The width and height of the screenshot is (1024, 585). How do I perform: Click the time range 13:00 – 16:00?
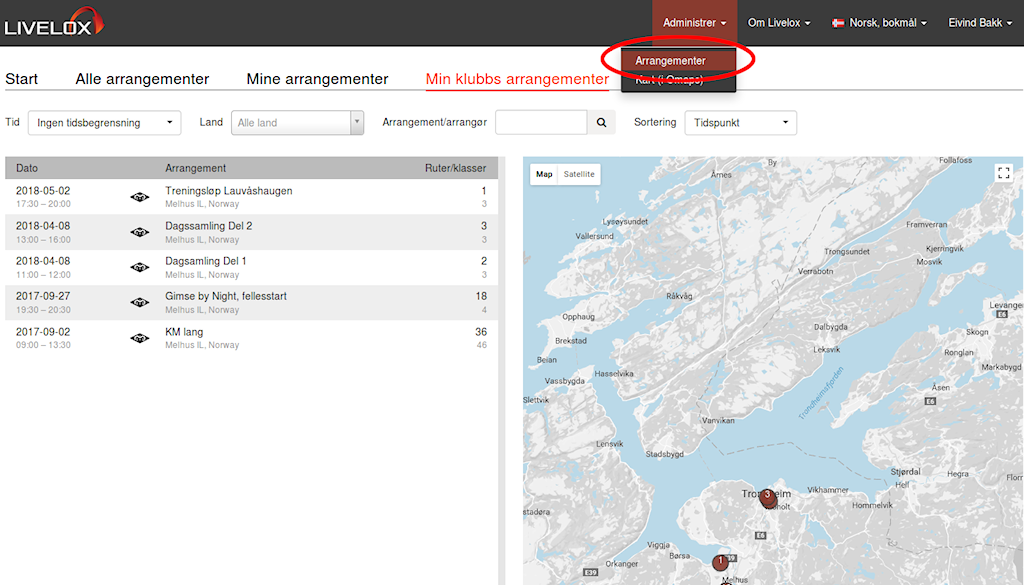coord(43,240)
